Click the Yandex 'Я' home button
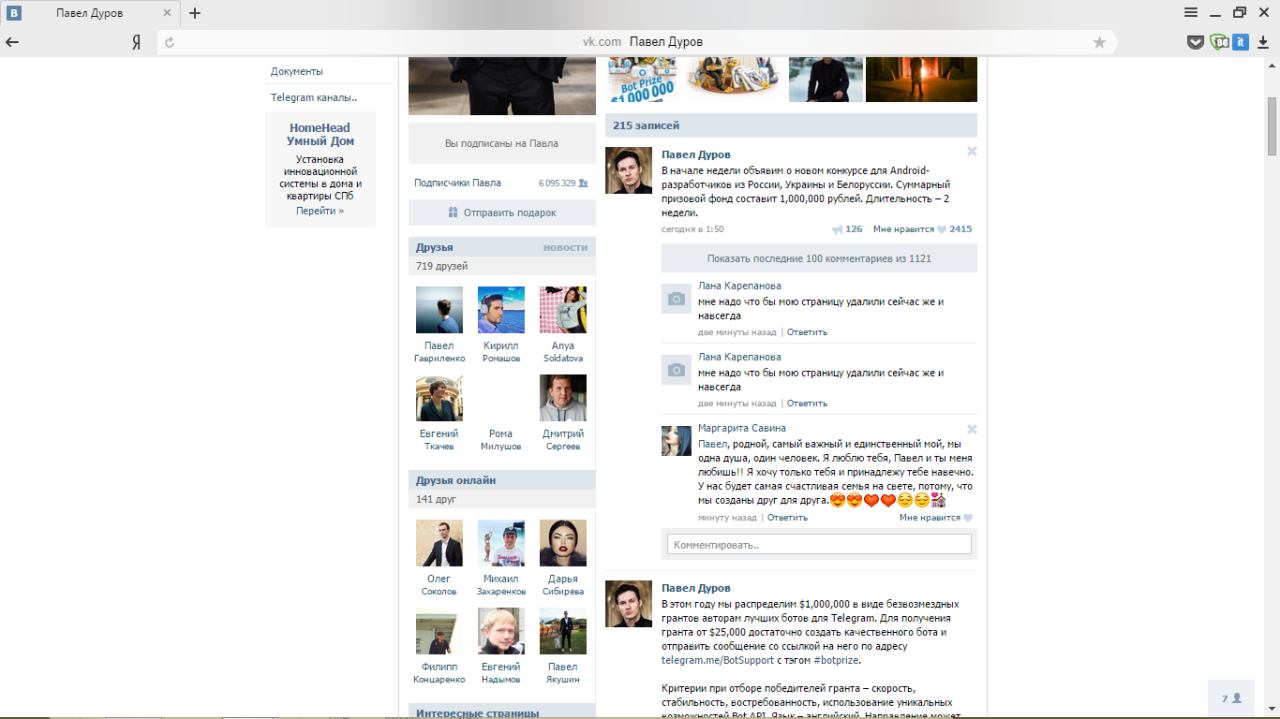The height and width of the screenshot is (719, 1280). (136, 42)
